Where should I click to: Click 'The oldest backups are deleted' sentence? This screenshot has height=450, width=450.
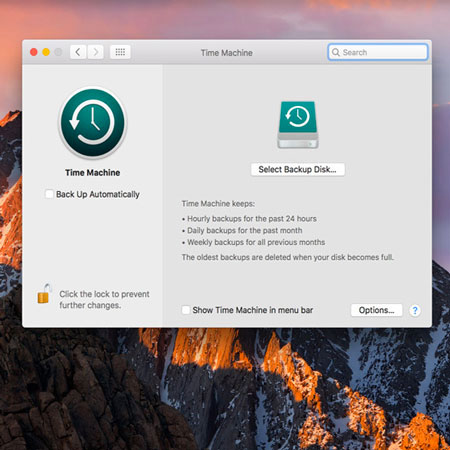pos(288,257)
